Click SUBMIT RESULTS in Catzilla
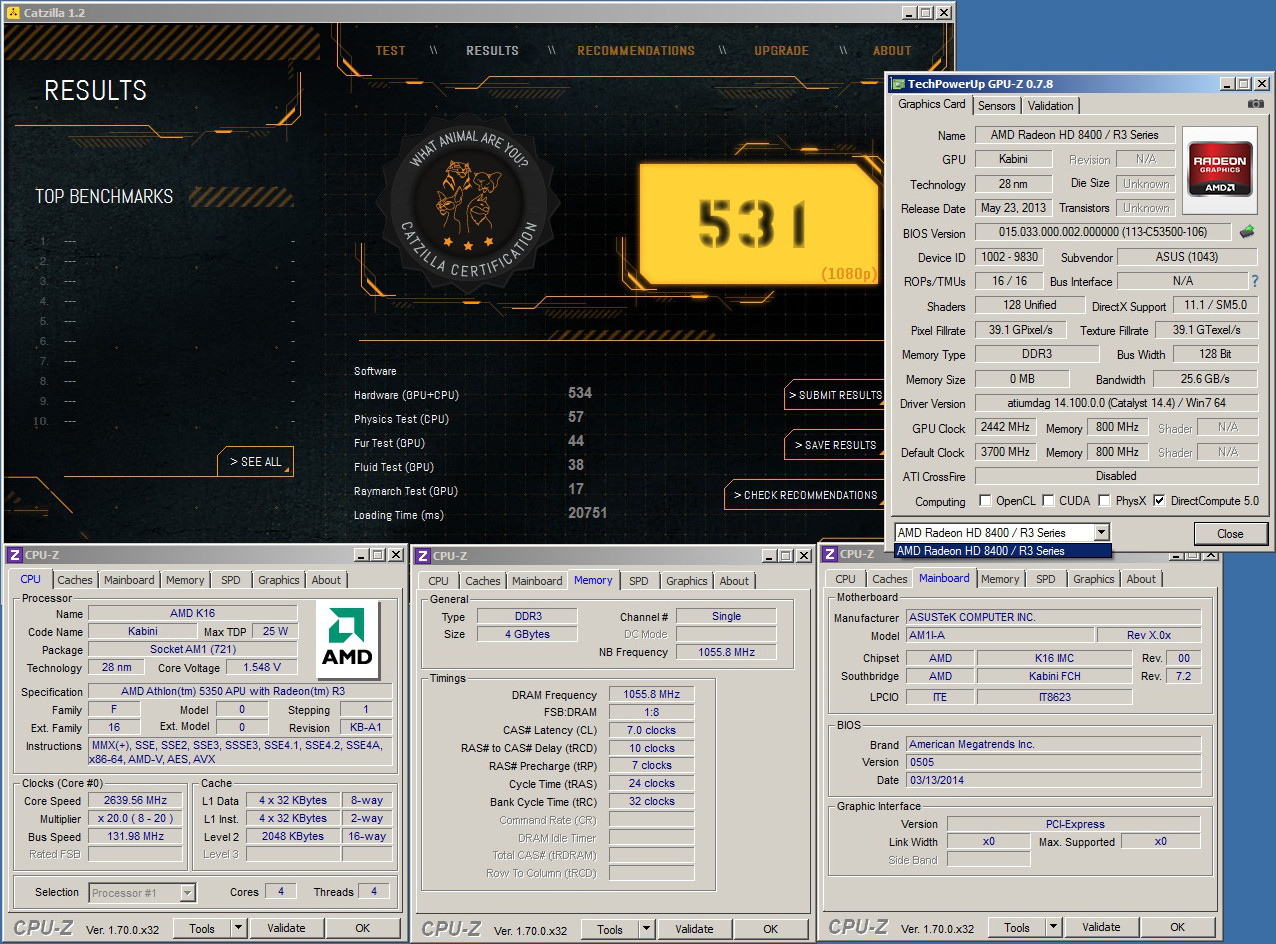The width and height of the screenshot is (1276, 944). [x=835, y=395]
